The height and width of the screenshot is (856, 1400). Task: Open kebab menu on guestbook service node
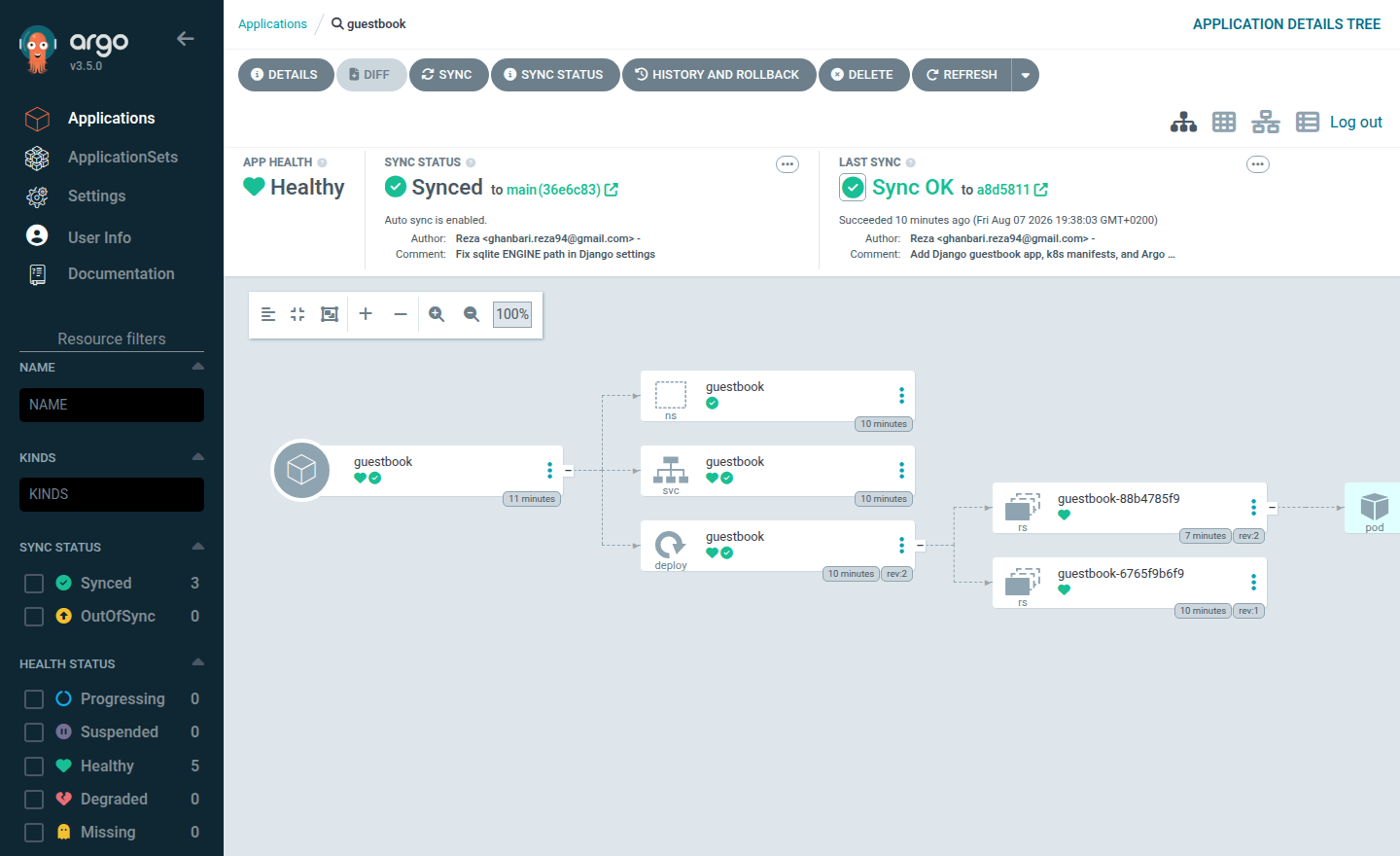tap(901, 471)
